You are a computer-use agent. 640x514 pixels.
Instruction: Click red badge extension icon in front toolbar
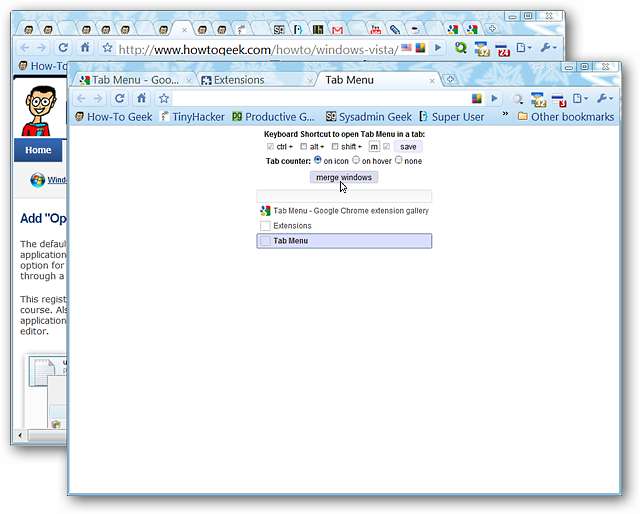(x=558, y=100)
